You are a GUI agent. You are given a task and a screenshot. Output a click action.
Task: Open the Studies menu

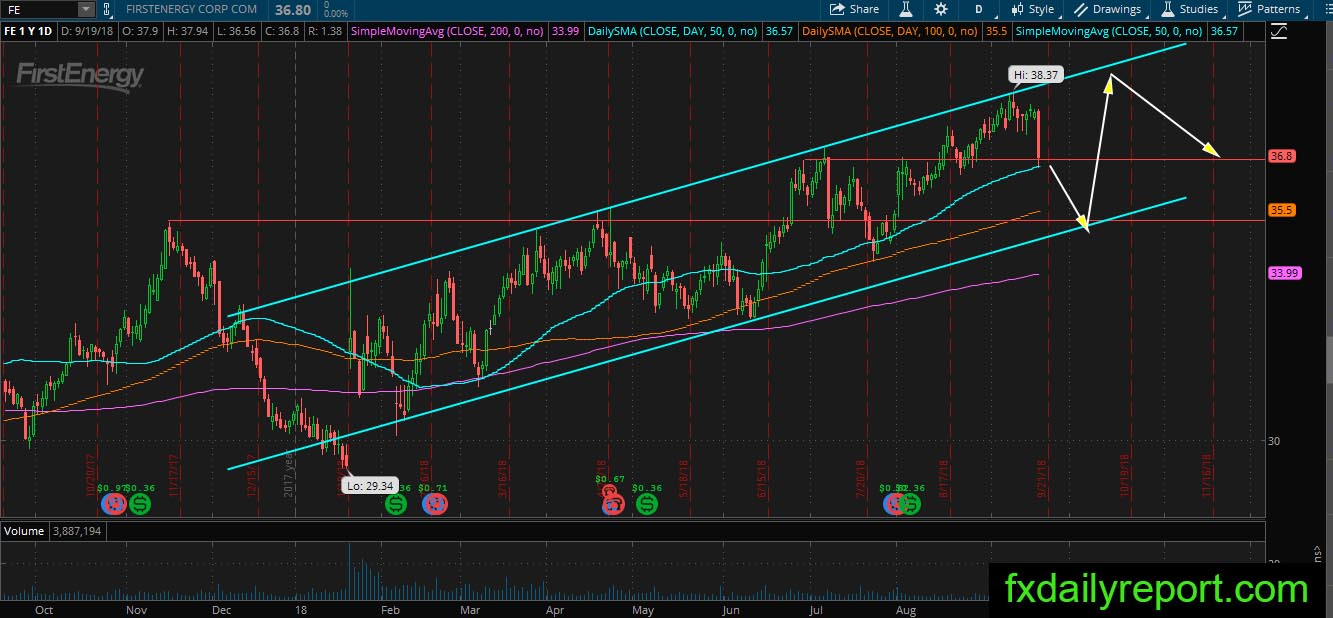click(1190, 9)
